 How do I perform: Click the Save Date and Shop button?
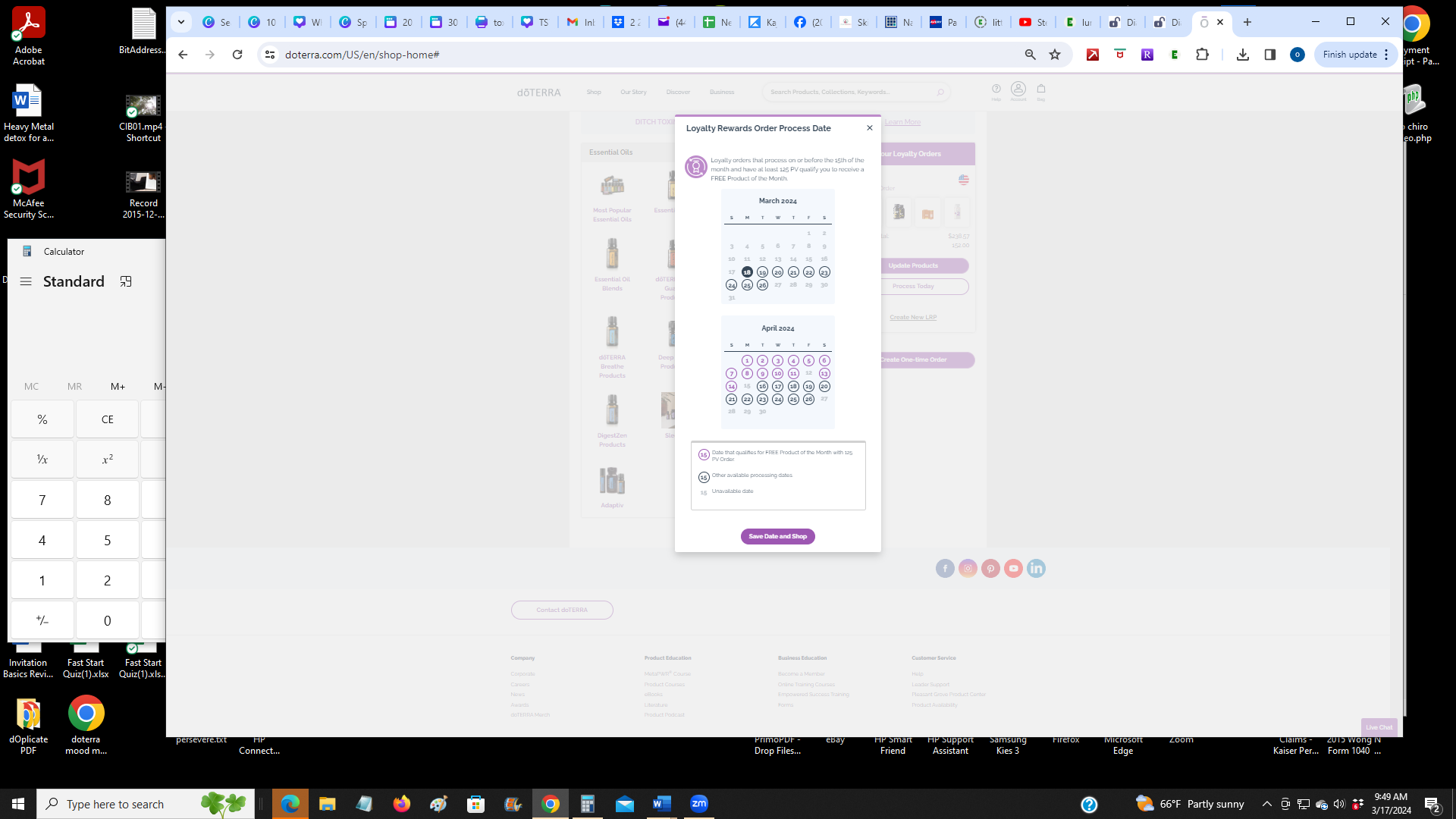click(777, 536)
